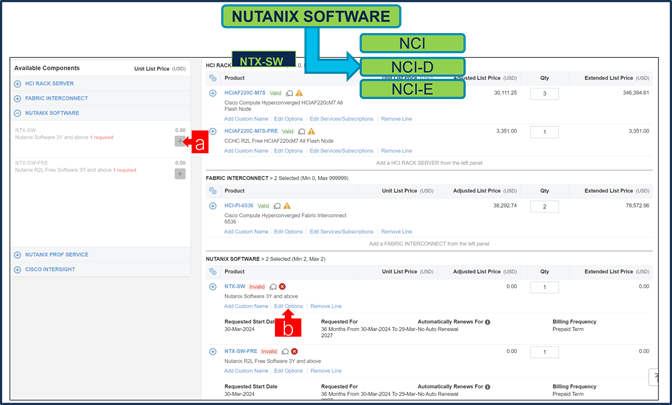Open the HCIAF220C-M7S-FRE product link

[x=251, y=131]
